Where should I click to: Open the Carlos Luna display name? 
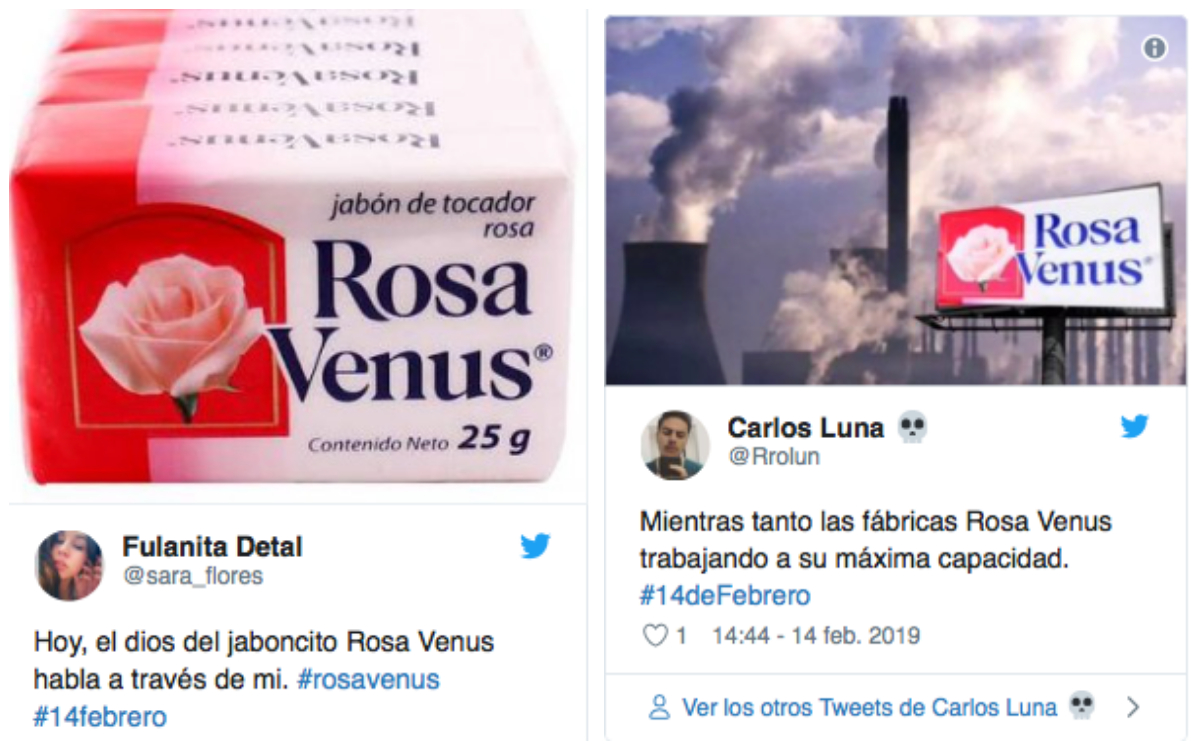pos(806,428)
